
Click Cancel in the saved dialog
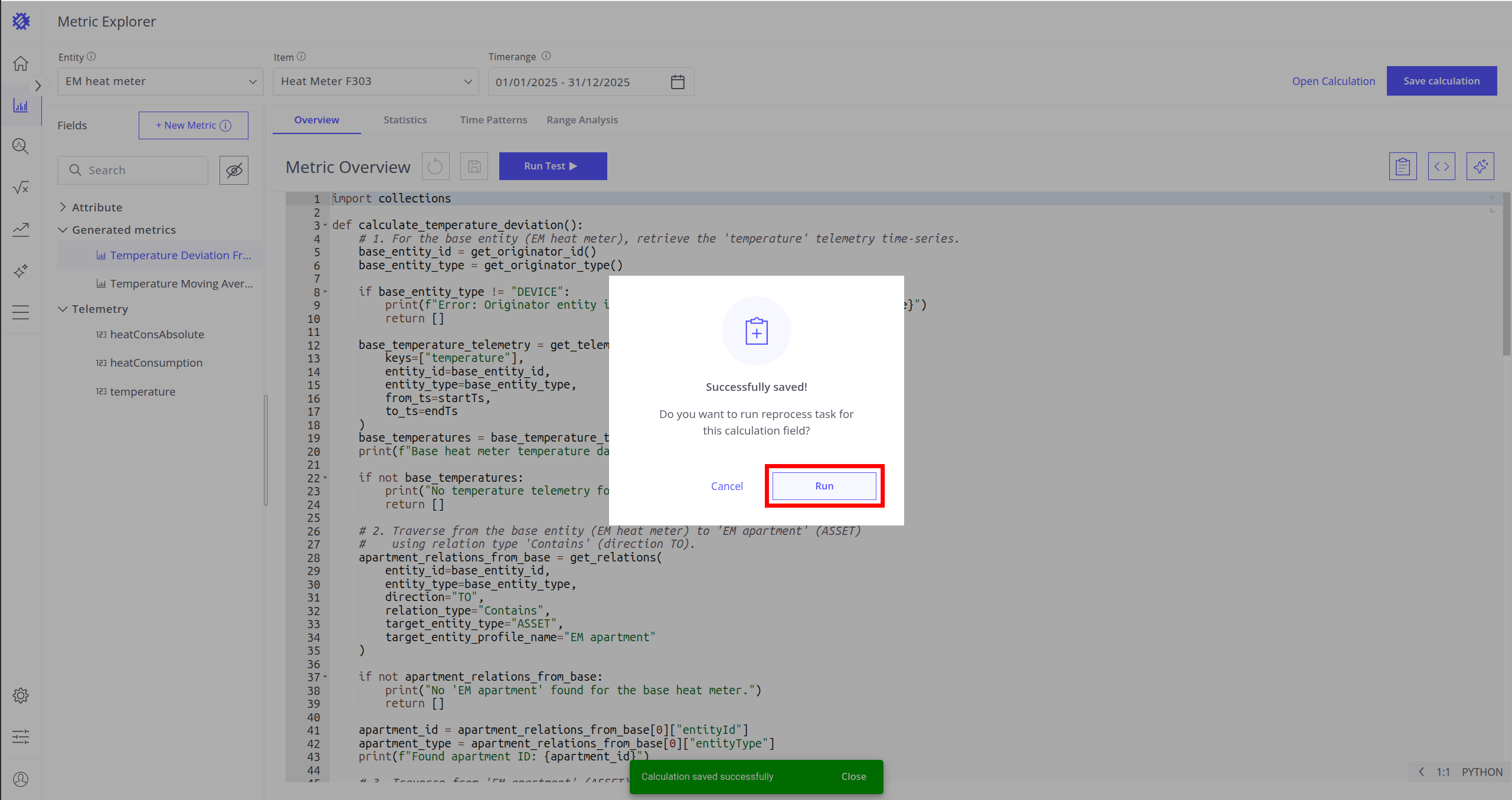[726, 486]
